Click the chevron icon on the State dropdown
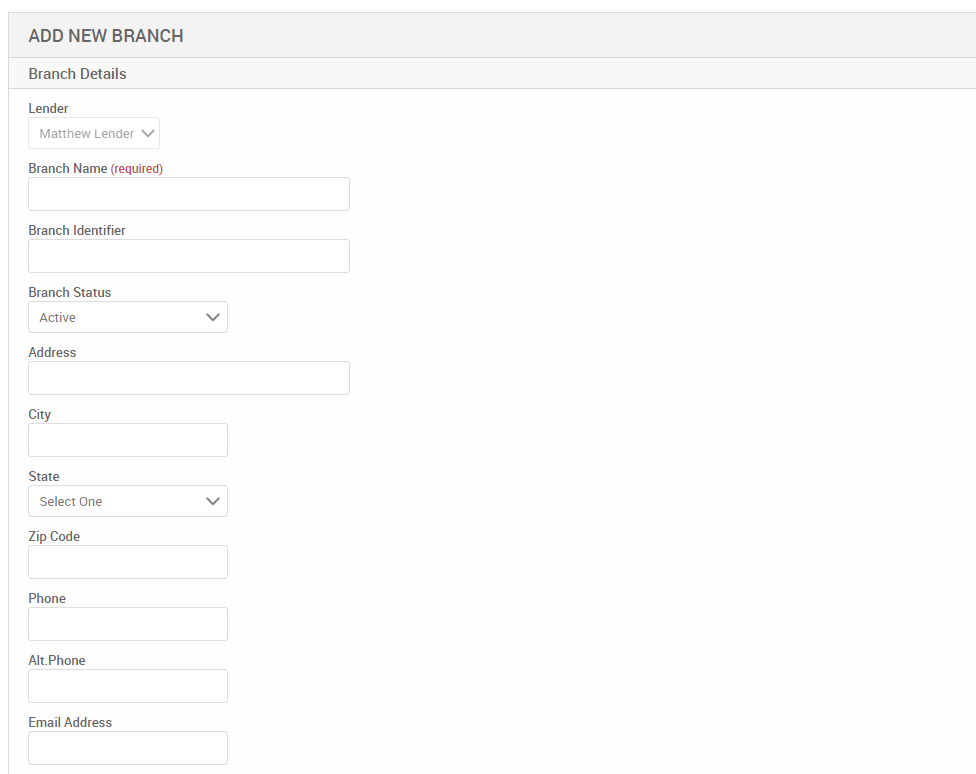 (x=212, y=501)
